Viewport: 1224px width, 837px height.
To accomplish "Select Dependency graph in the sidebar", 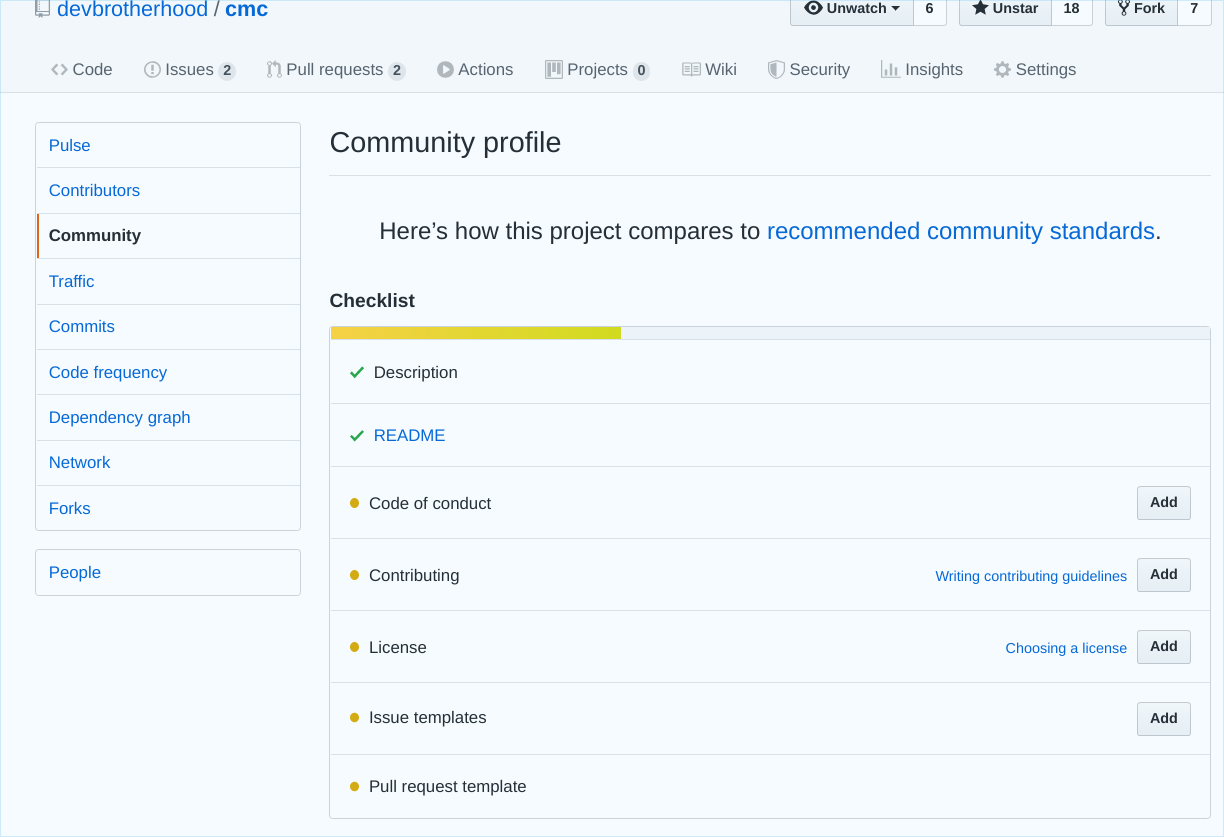I will point(168,418).
